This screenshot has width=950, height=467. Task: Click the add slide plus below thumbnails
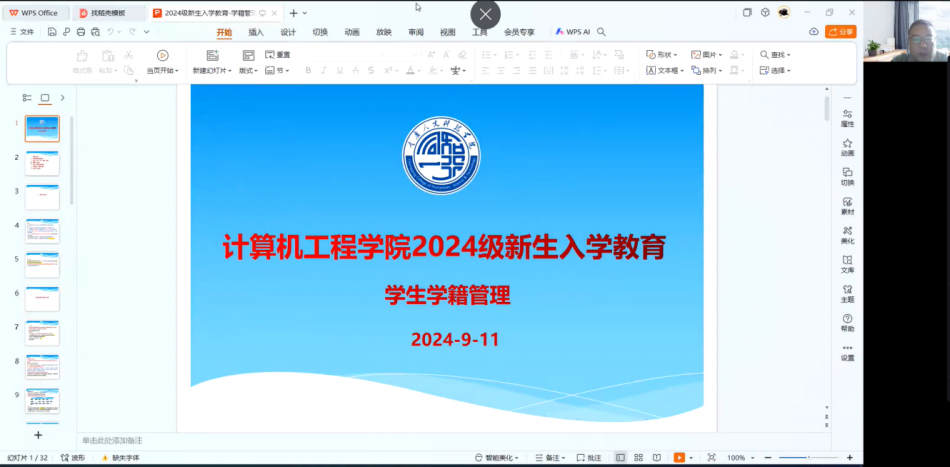tap(38, 435)
